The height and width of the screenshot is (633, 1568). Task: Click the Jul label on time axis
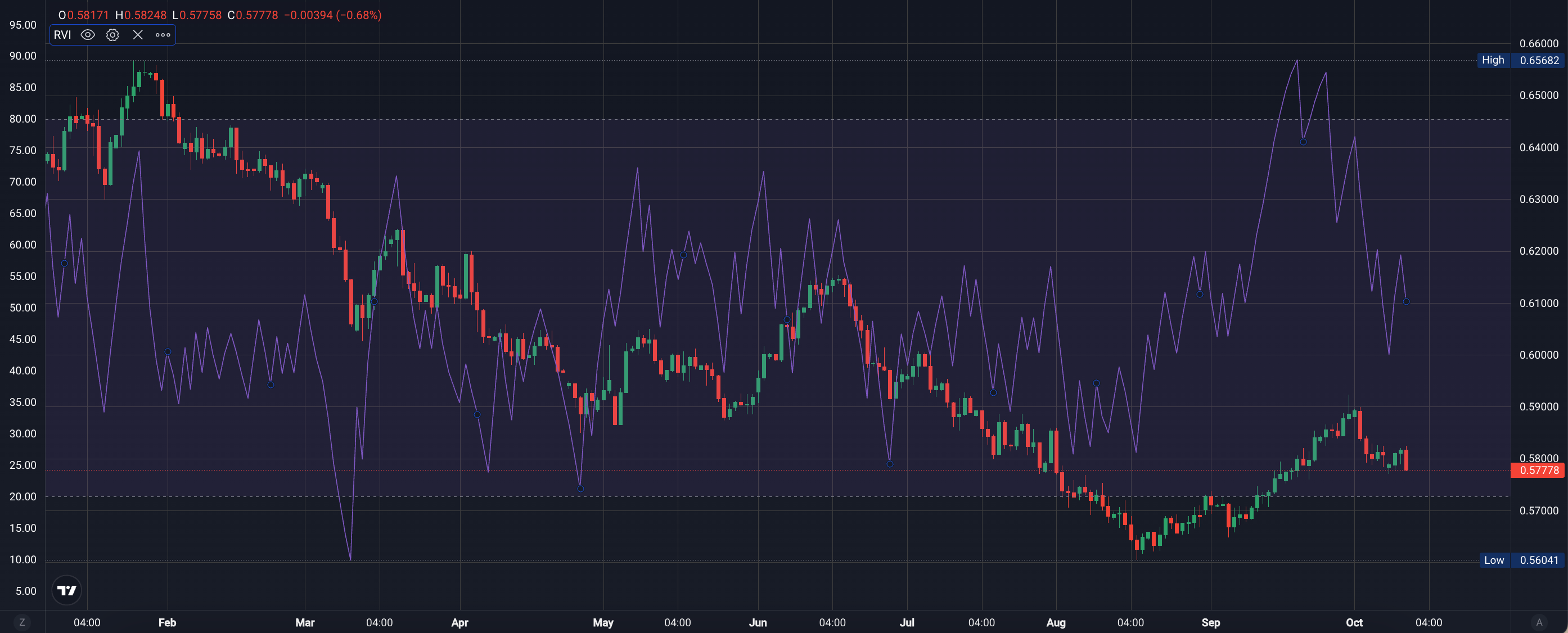click(907, 622)
